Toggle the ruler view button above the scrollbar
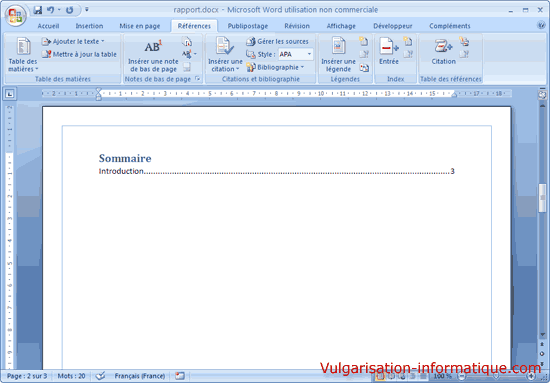550x383 pixels. [542, 94]
